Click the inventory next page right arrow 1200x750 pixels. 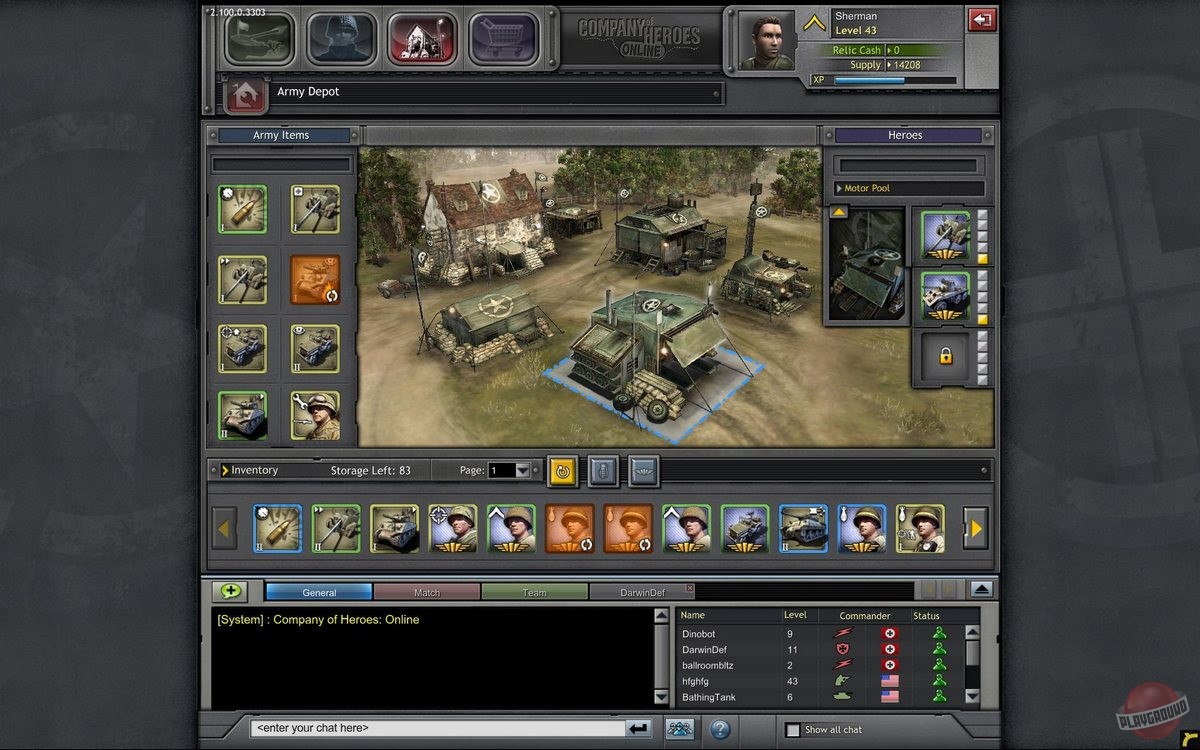975,528
